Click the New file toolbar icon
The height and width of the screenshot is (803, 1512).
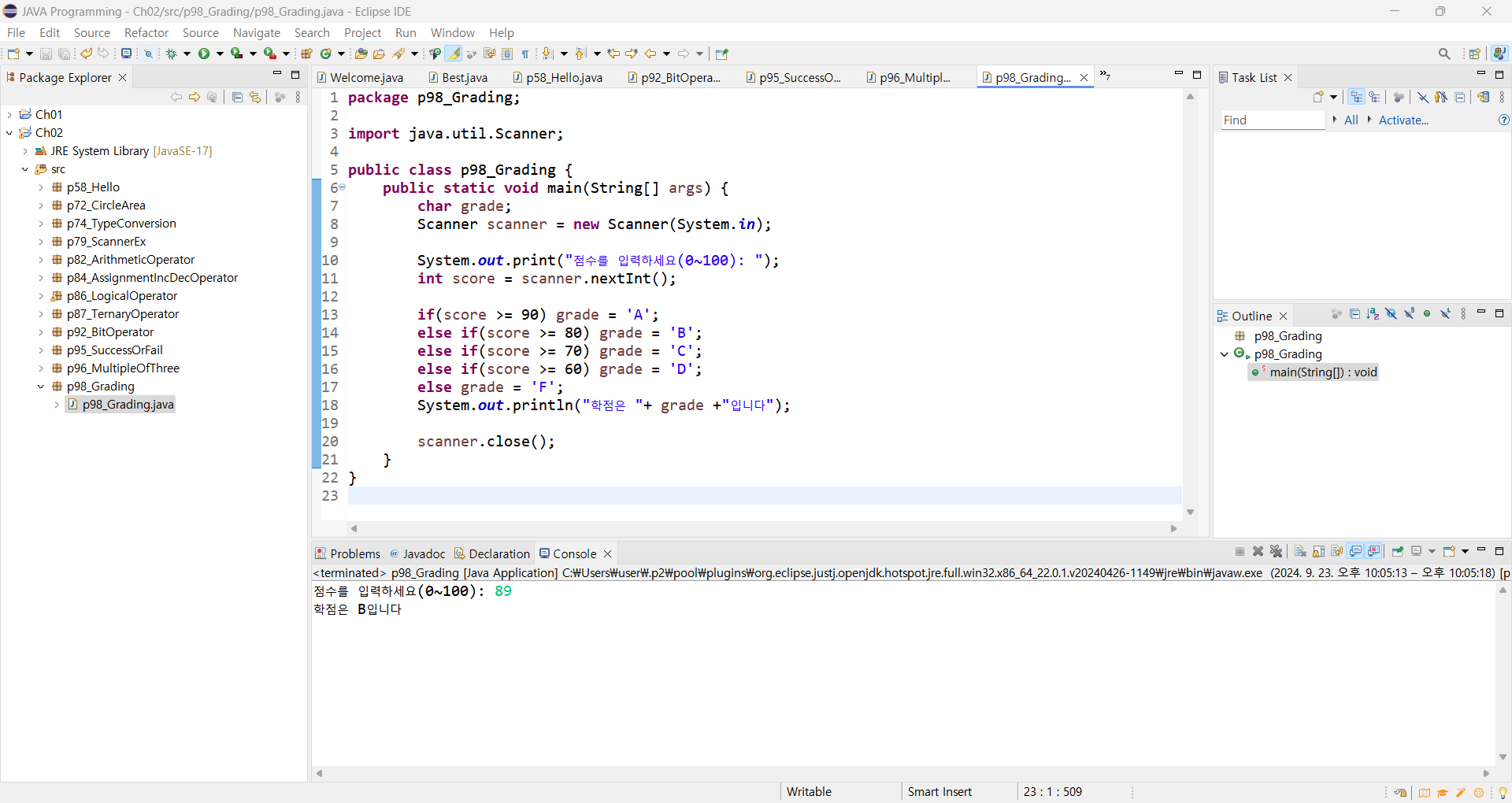[x=13, y=54]
